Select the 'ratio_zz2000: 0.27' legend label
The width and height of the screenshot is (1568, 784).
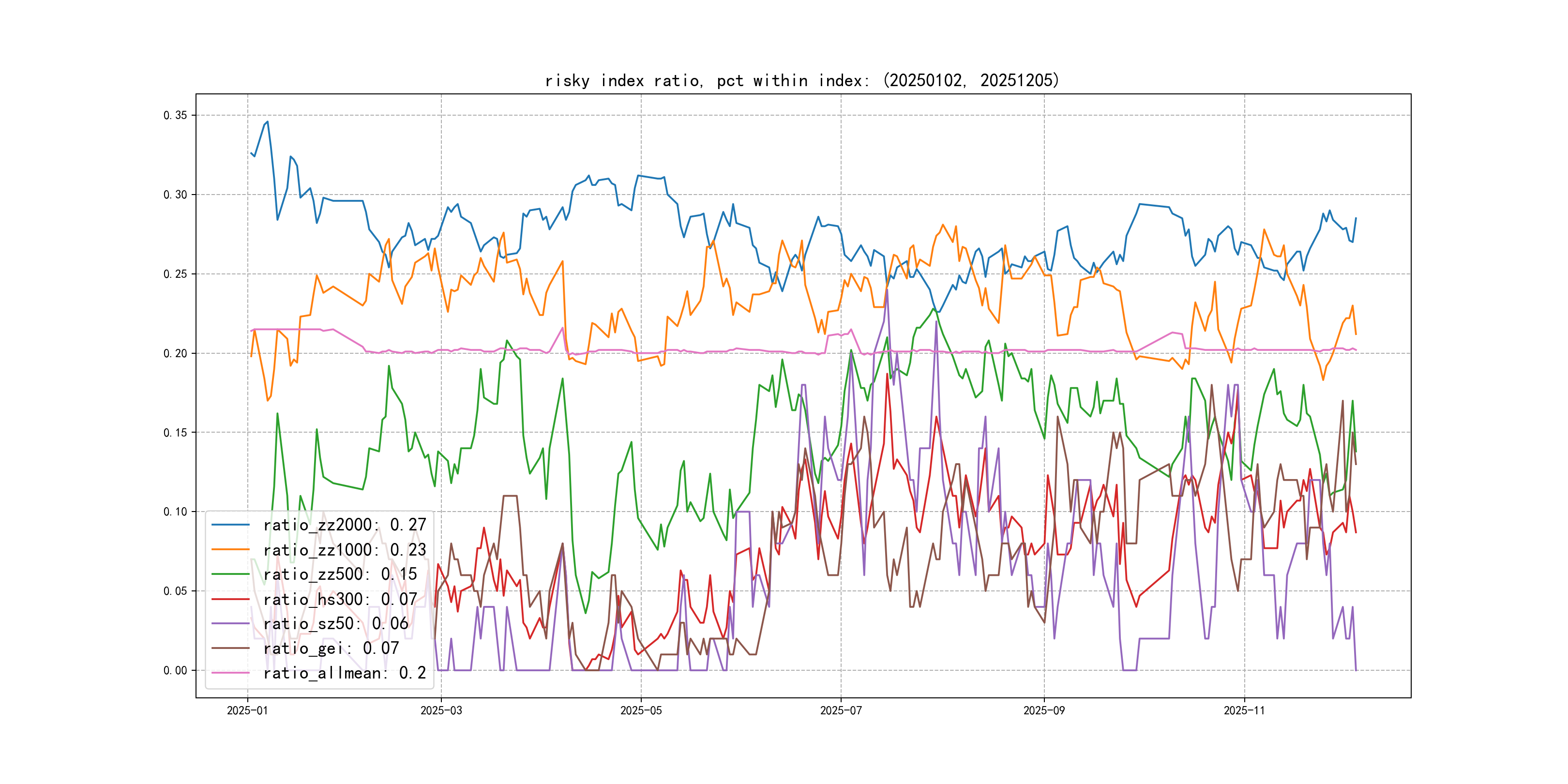(x=345, y=525)
